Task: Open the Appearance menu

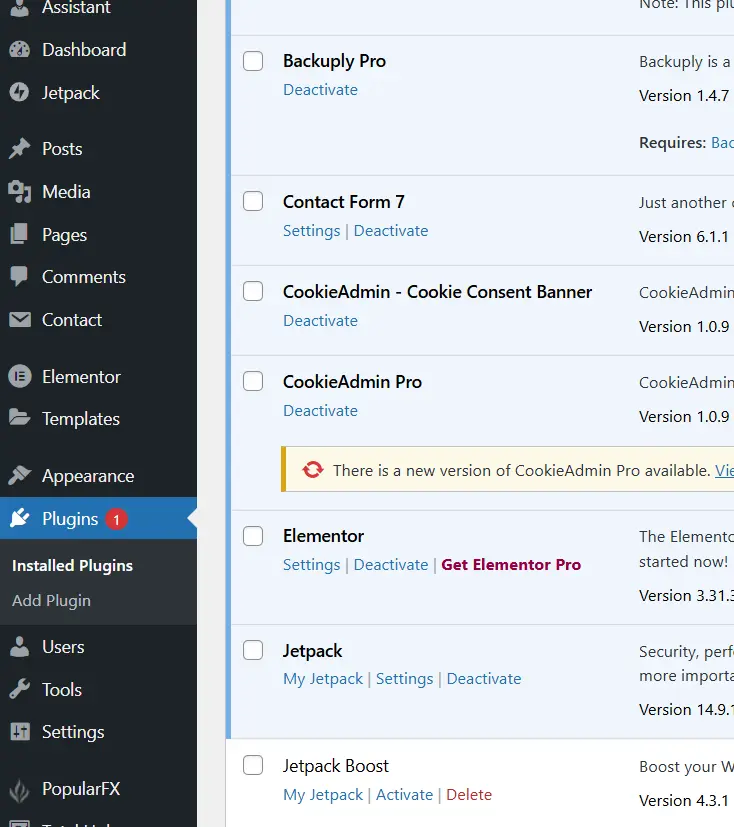Action: 99,476
